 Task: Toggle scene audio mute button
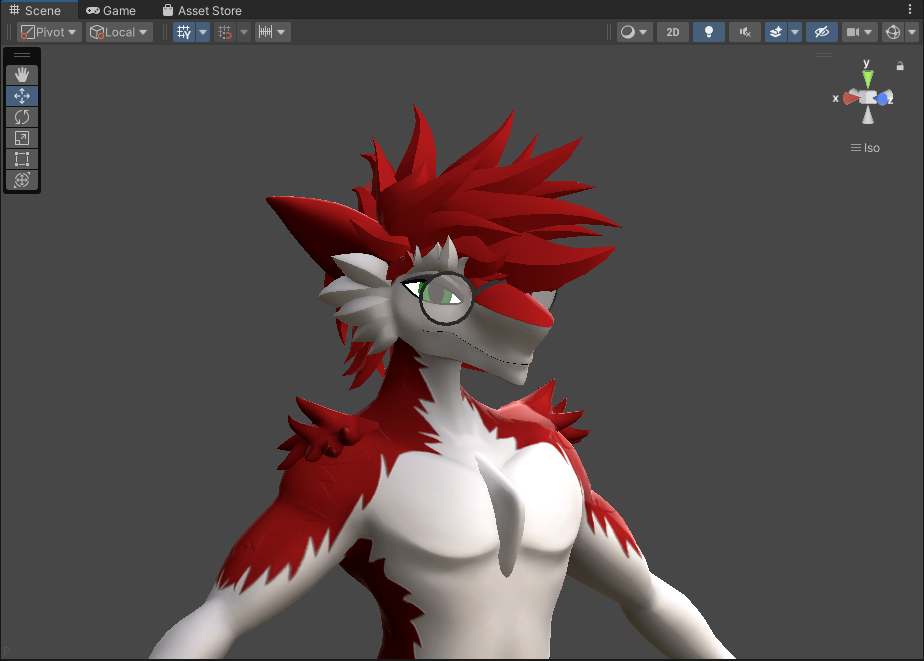pyautogui.click(x=744, y=32)
